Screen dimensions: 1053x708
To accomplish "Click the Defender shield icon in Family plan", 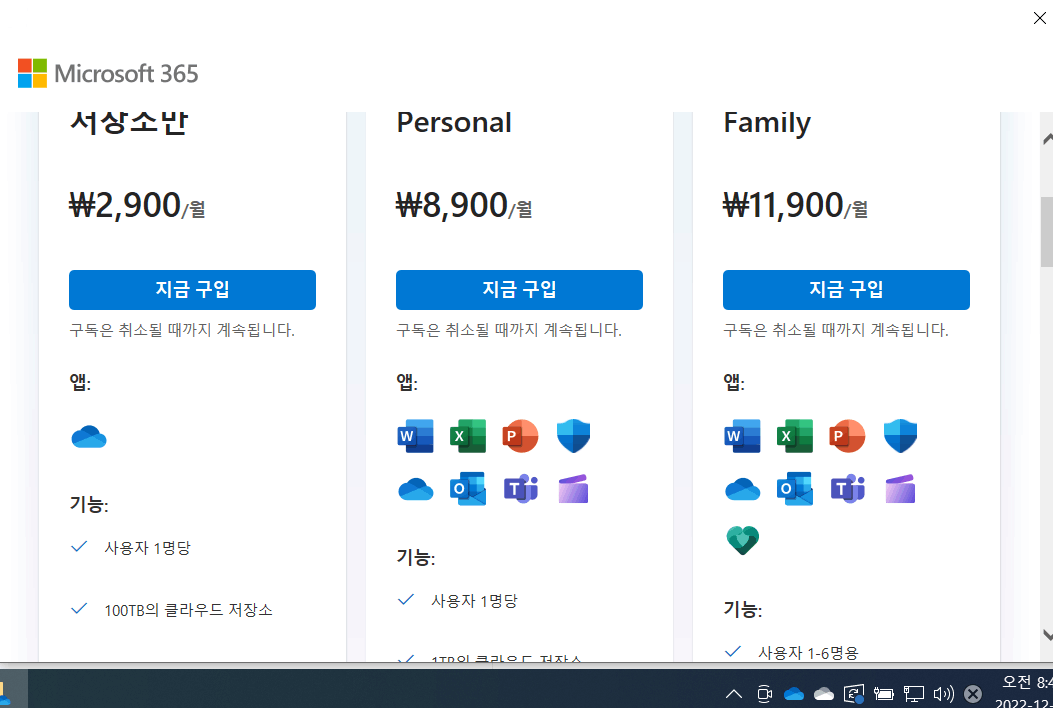I will coord(901,436).
